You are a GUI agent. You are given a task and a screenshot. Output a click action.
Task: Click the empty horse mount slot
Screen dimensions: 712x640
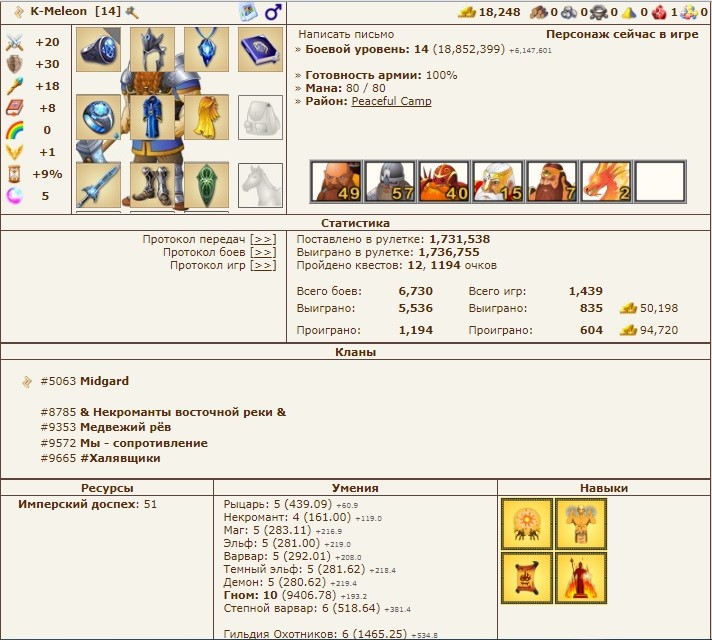click(260, 185)
